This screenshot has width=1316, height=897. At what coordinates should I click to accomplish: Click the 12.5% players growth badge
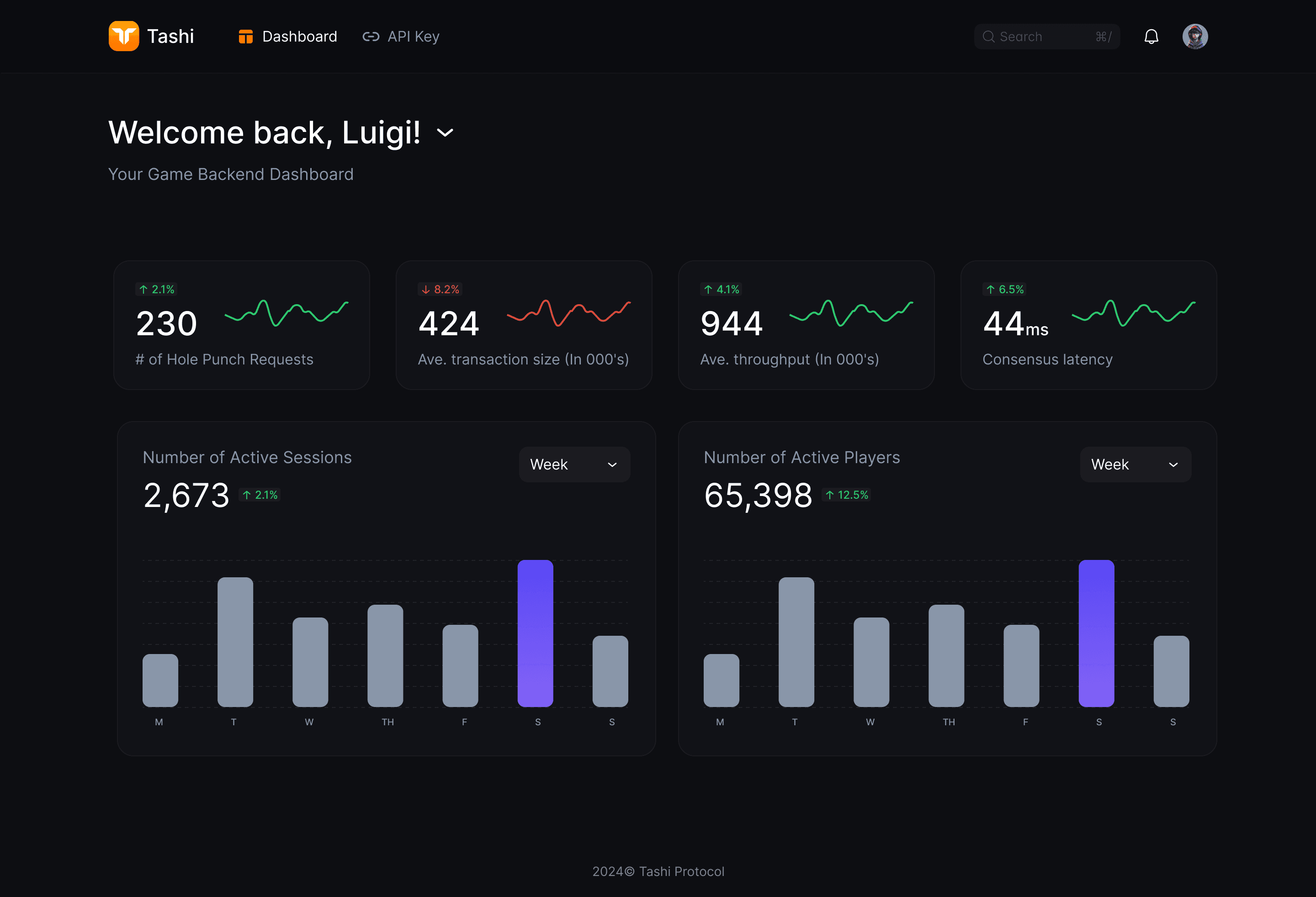tap(847, 495)
